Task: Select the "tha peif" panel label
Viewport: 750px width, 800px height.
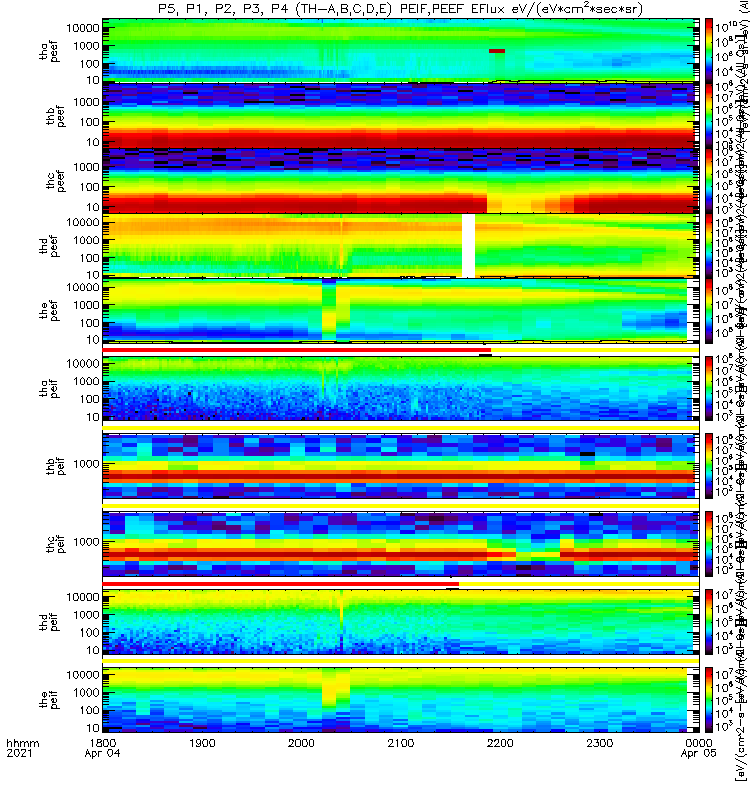Action: [x=49, y=388]
